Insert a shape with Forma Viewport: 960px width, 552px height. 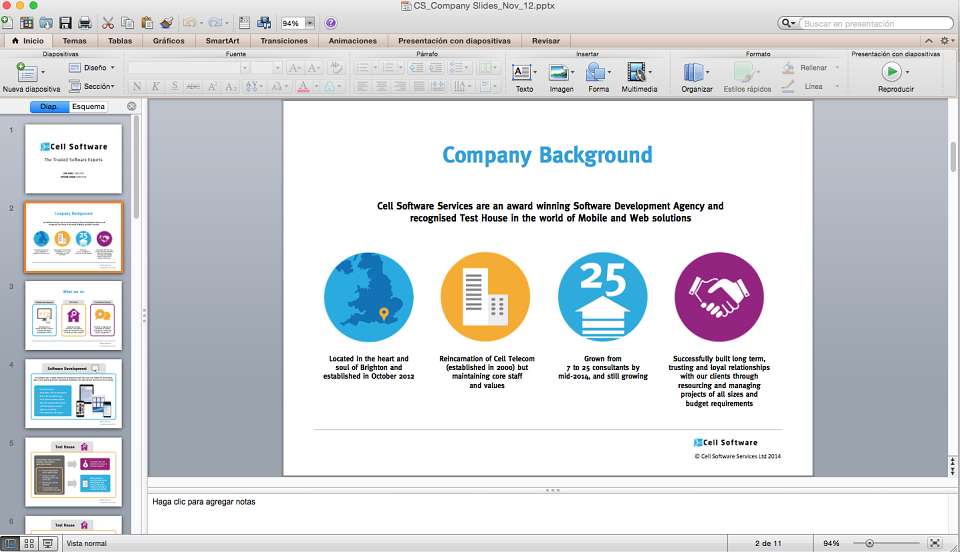coord(598,78)
